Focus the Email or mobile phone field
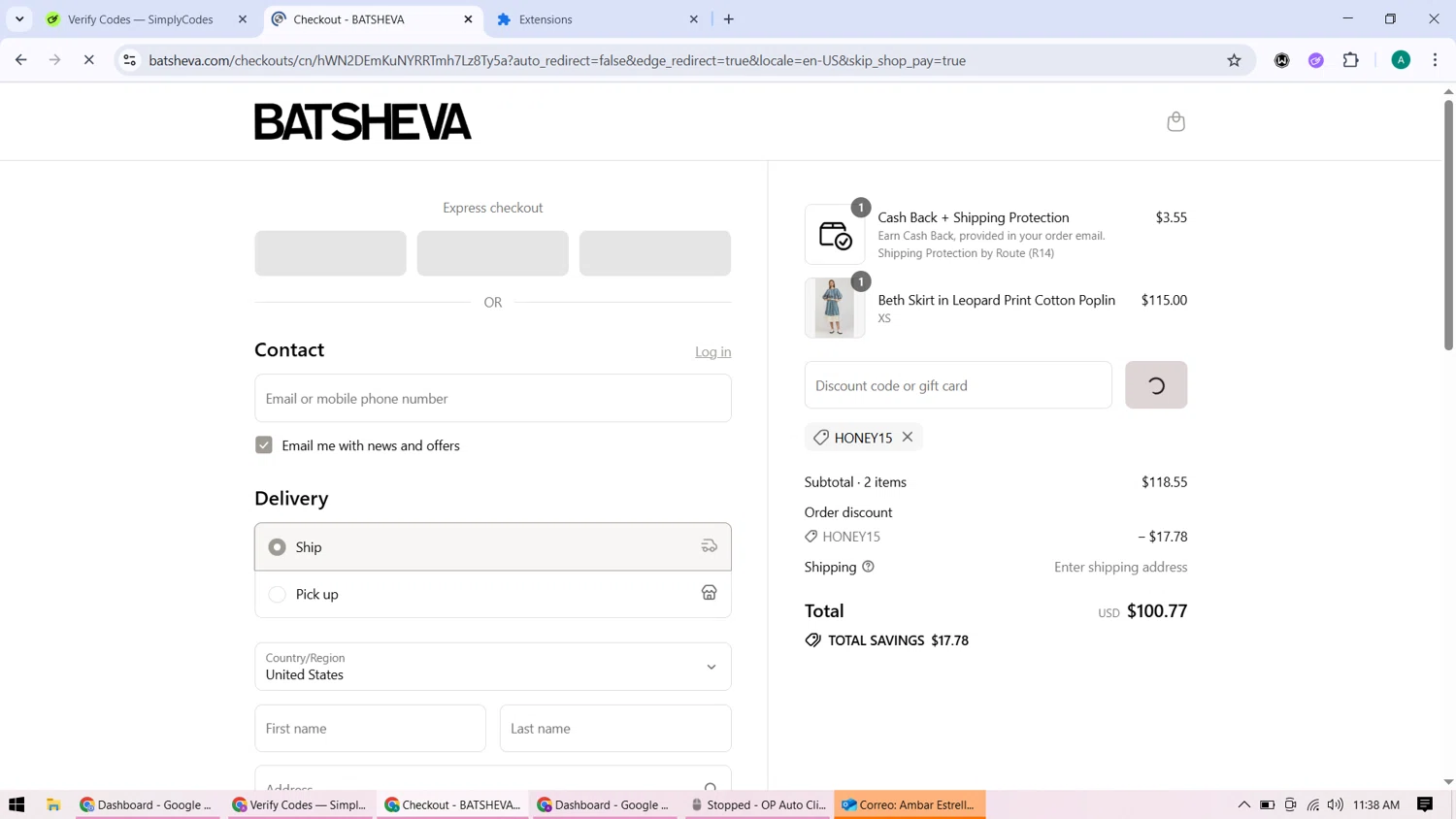Viewport: 1456px width, 819px height. (492, 398)
